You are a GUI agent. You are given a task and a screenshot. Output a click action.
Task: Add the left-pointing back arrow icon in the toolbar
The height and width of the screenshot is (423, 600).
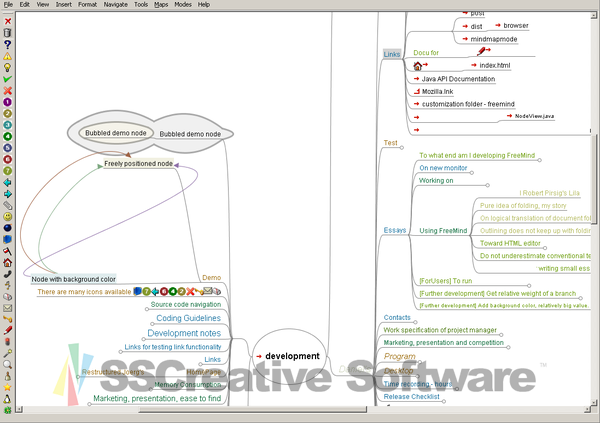7,183
